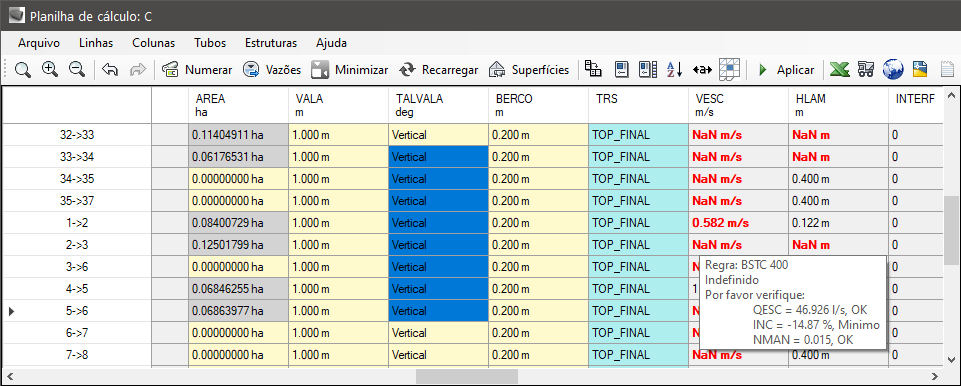This screenshot has width=961, height=386.
Task: Open the globe icon in toolbar
Action: pyautogui.click(x=893, y=70)
